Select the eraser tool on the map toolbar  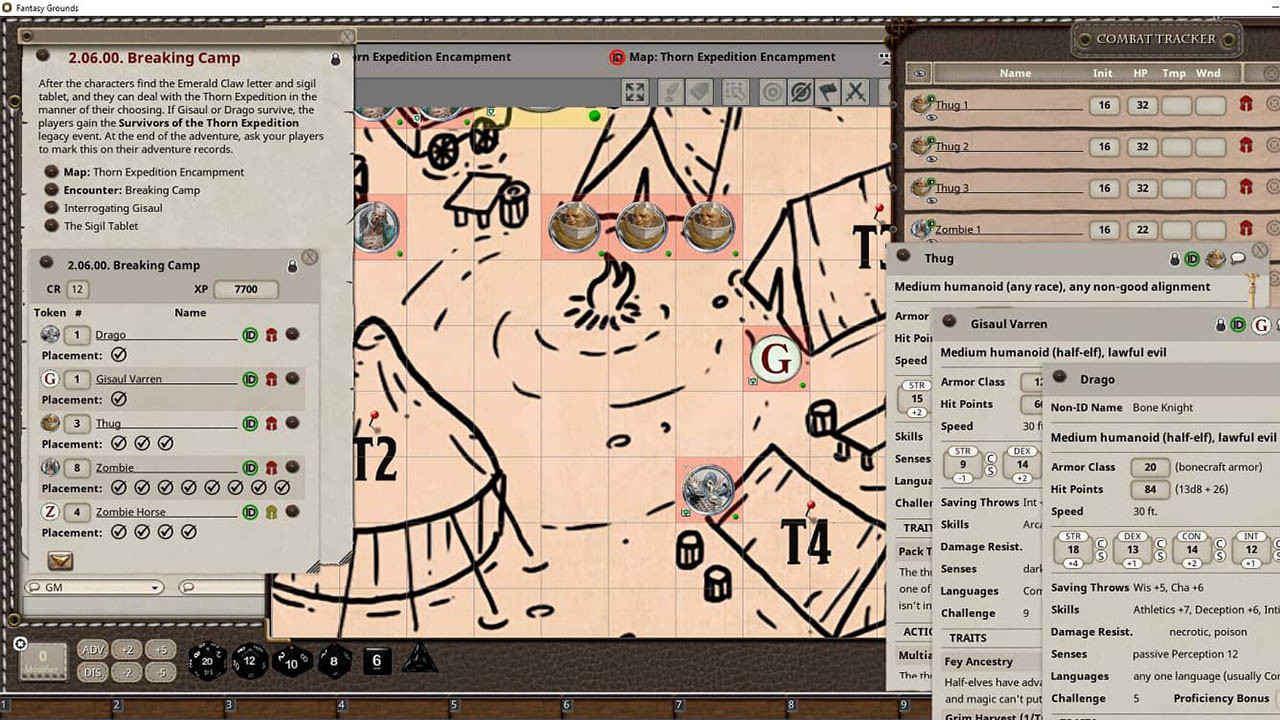click(700, 93)
